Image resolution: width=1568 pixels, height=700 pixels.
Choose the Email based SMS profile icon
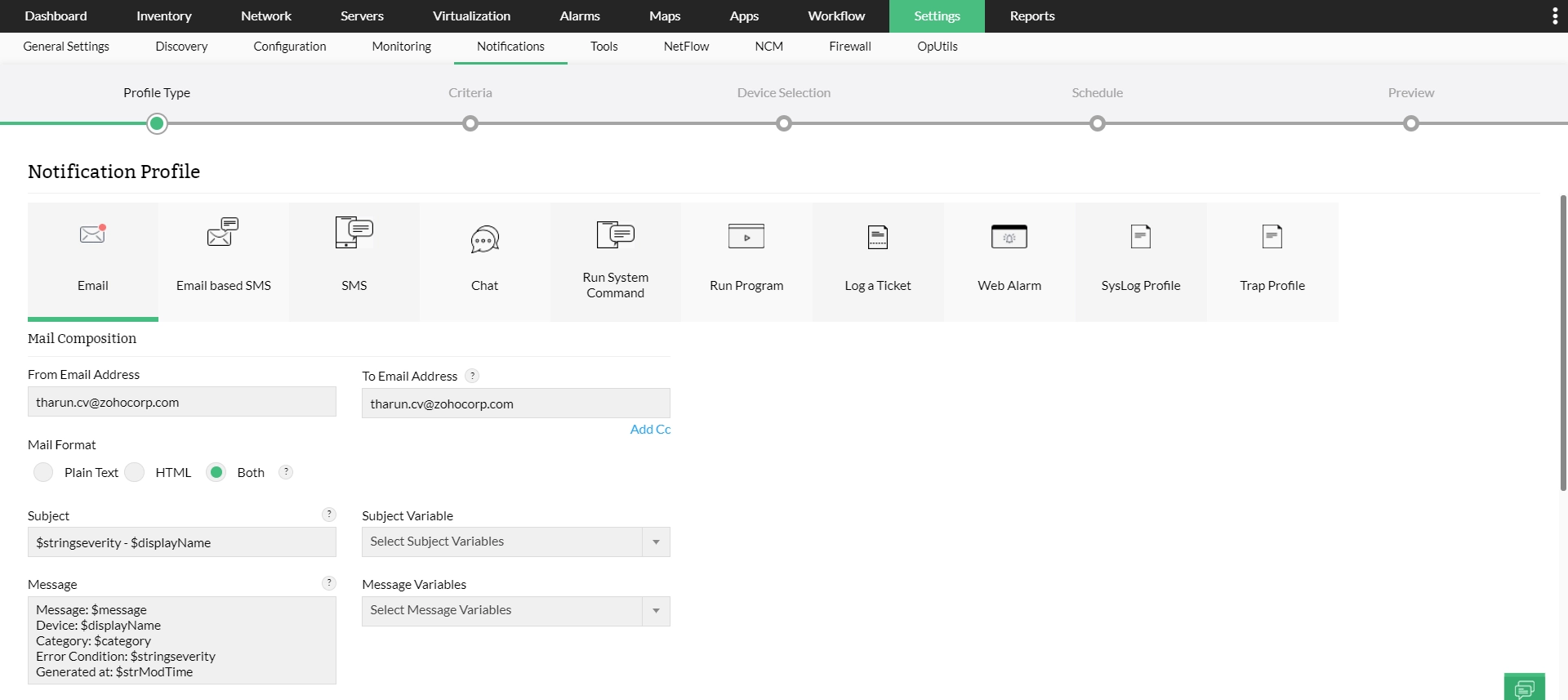(223, 232)
